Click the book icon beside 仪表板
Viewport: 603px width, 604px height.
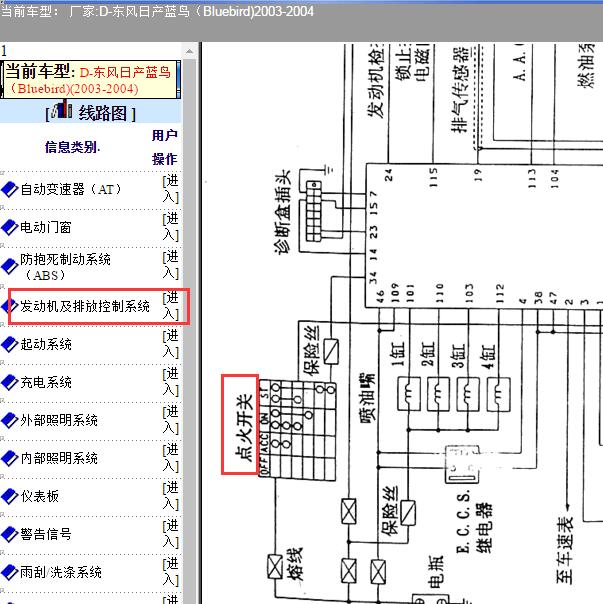pyautogui.click(x=10, y=496)
